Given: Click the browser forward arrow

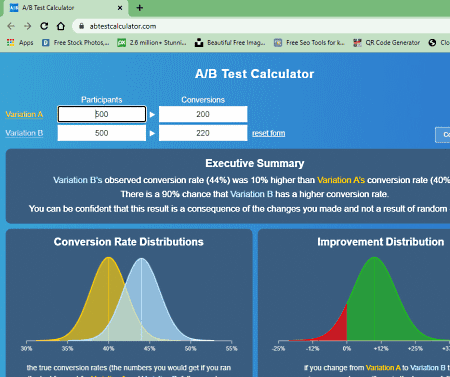Looking at the screenshot, I should pos(28,26).
